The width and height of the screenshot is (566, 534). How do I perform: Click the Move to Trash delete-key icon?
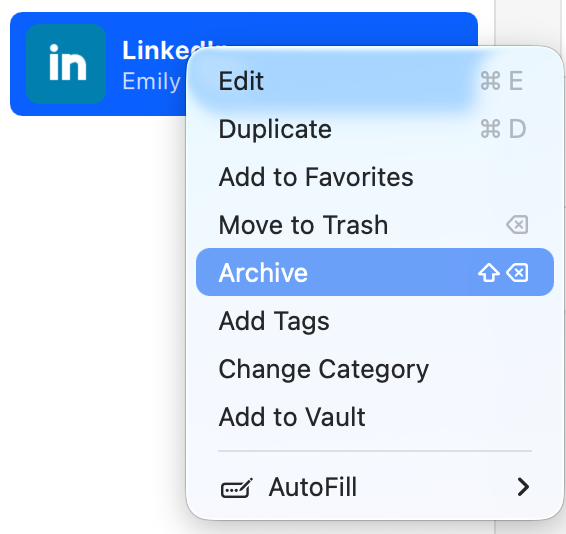pyautogui.click(x=517, y=225)
